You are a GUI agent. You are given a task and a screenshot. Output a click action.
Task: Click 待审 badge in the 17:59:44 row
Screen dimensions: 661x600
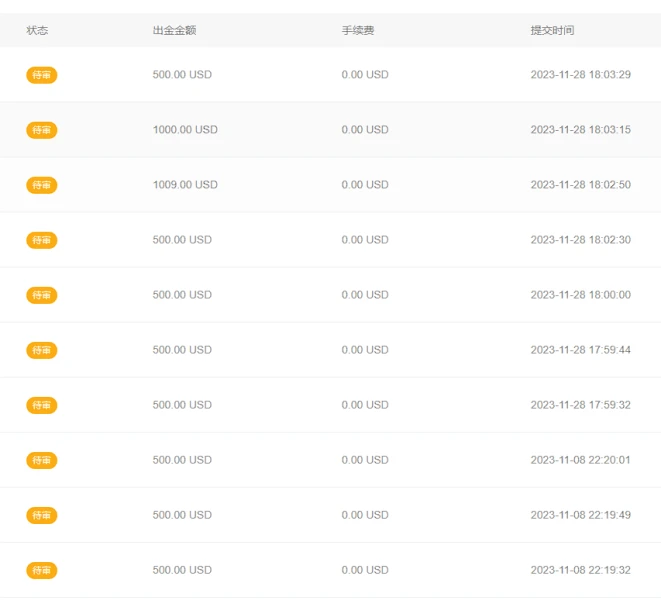[x=42, y=350]
